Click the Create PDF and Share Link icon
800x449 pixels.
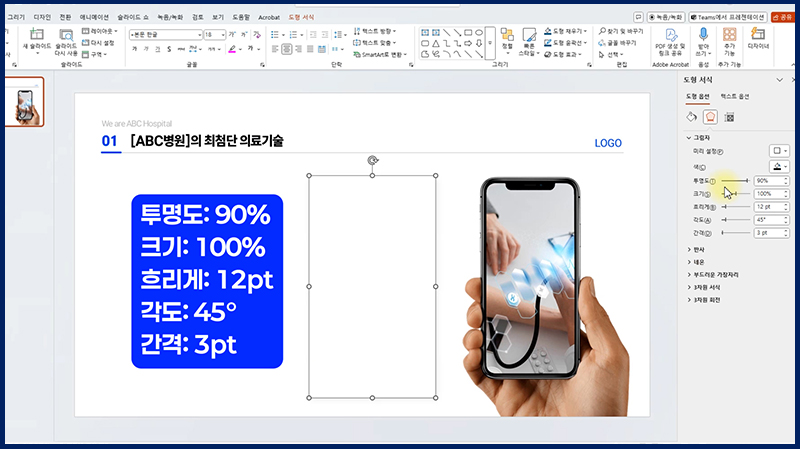(x=671, y=35)
